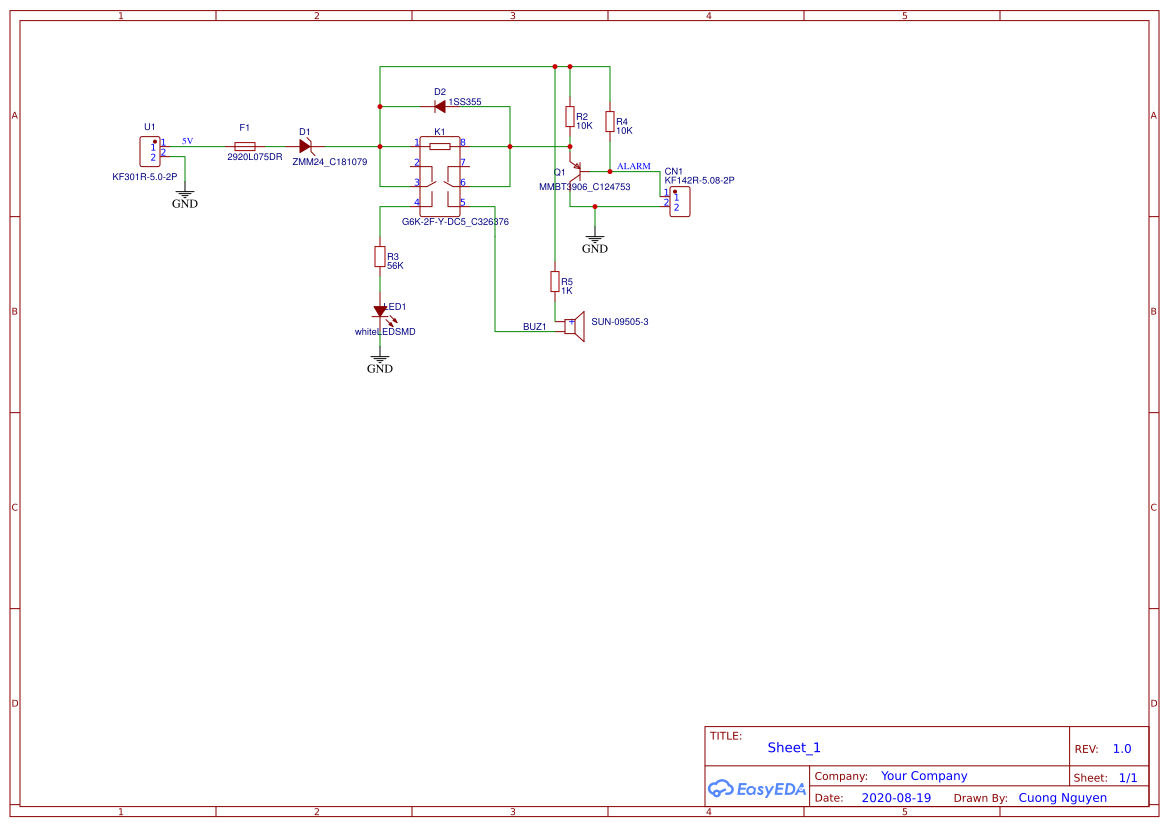Click the F1 designator label
This screenshot has height=827, width=1169.
click(245, 128)
